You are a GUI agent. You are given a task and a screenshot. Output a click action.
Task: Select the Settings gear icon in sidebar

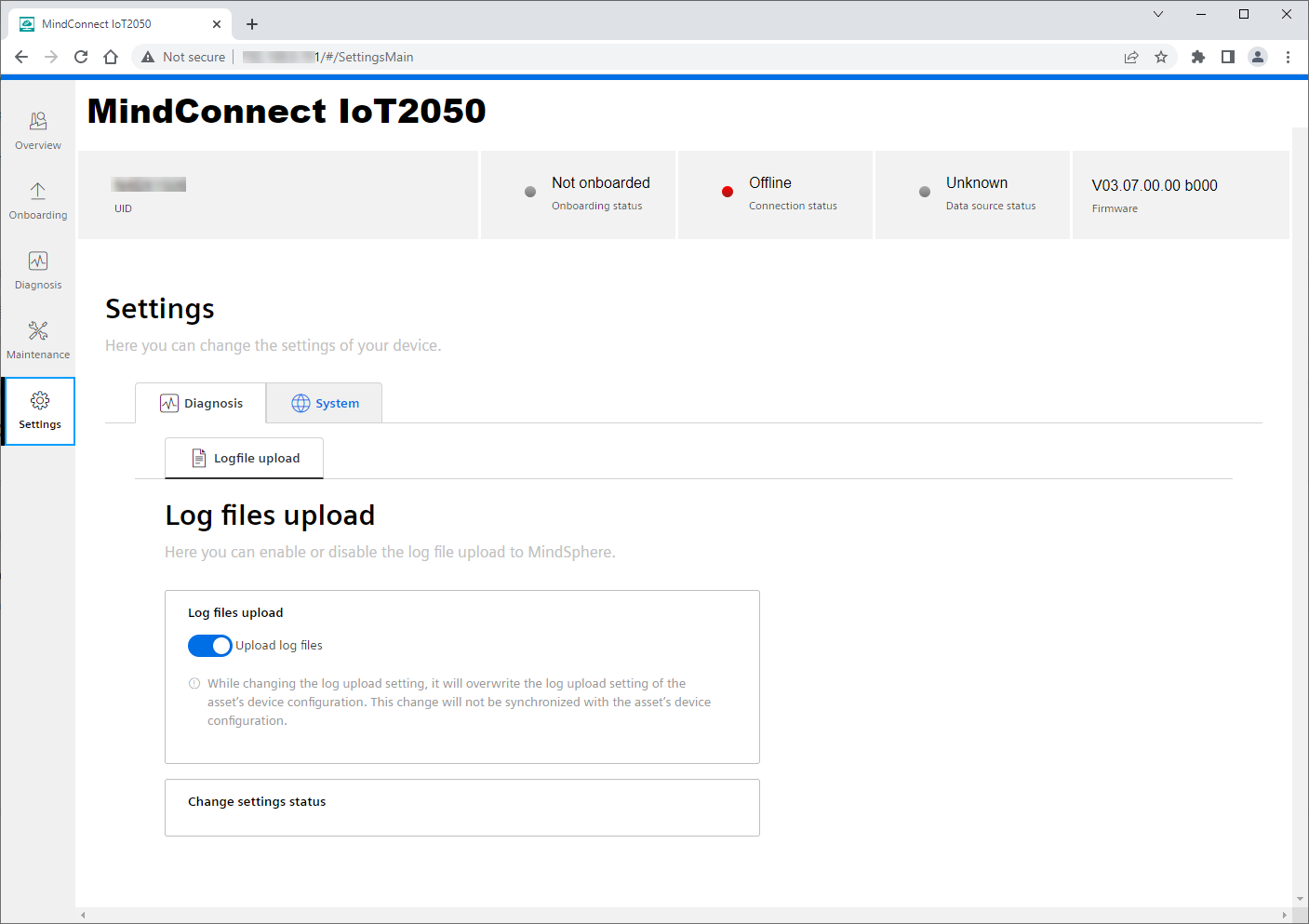coord(40,400)
